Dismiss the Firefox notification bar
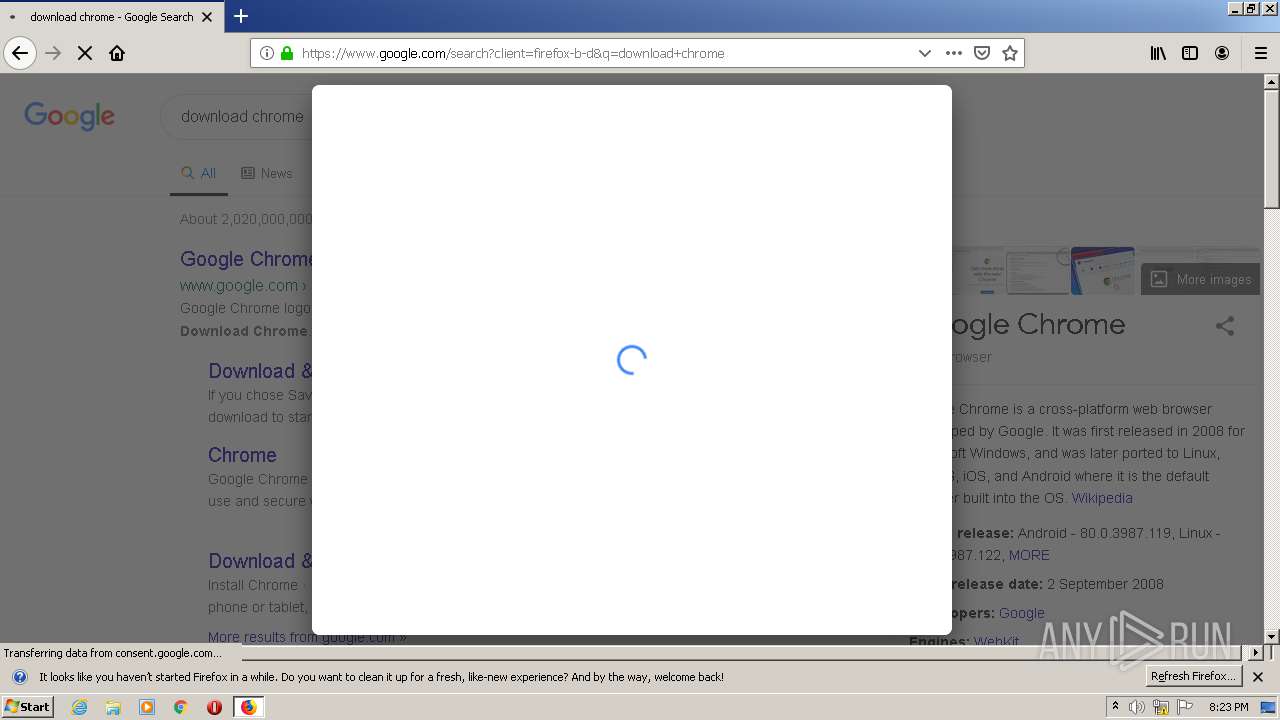 [1258, 677]
